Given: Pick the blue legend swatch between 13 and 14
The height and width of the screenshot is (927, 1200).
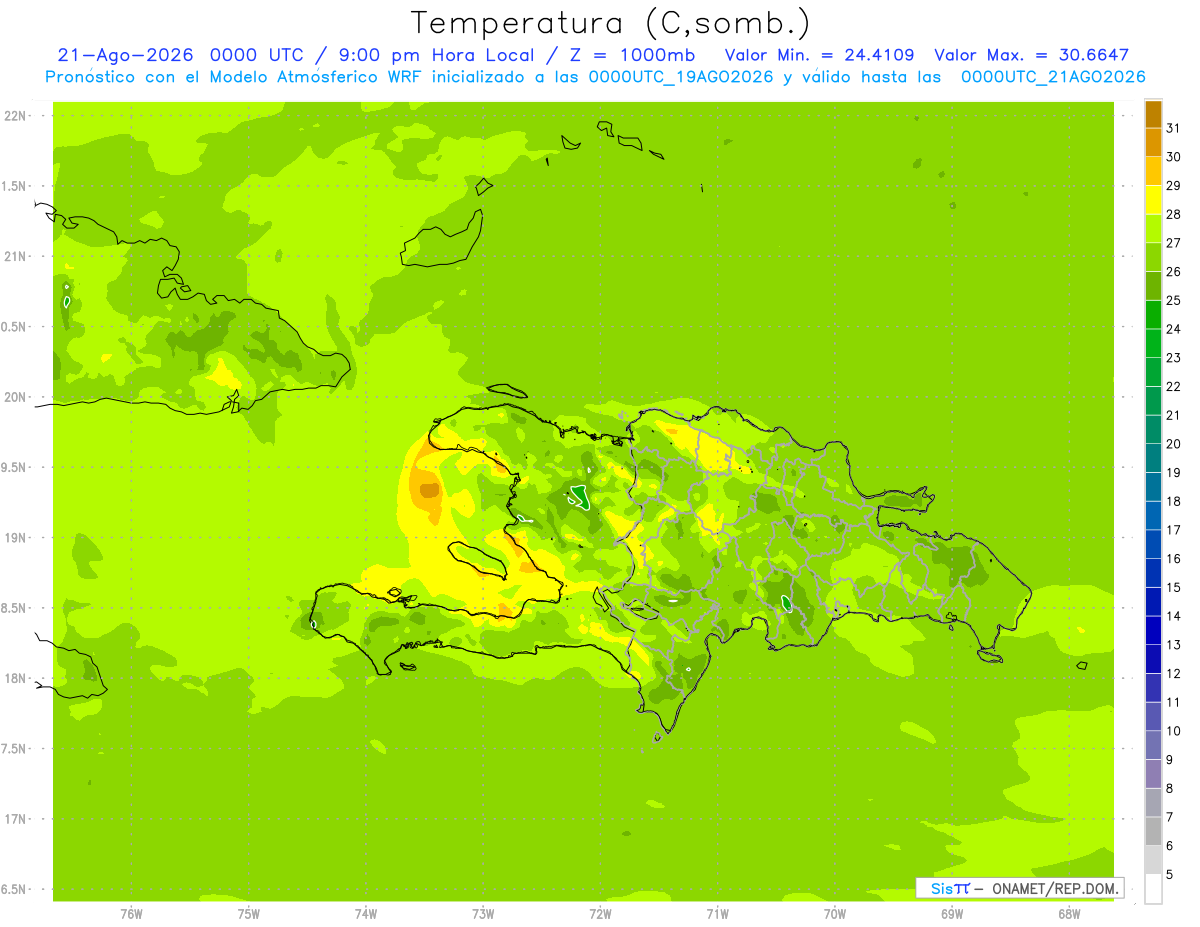Looking at the screenshot, I should click(1153, 631).
